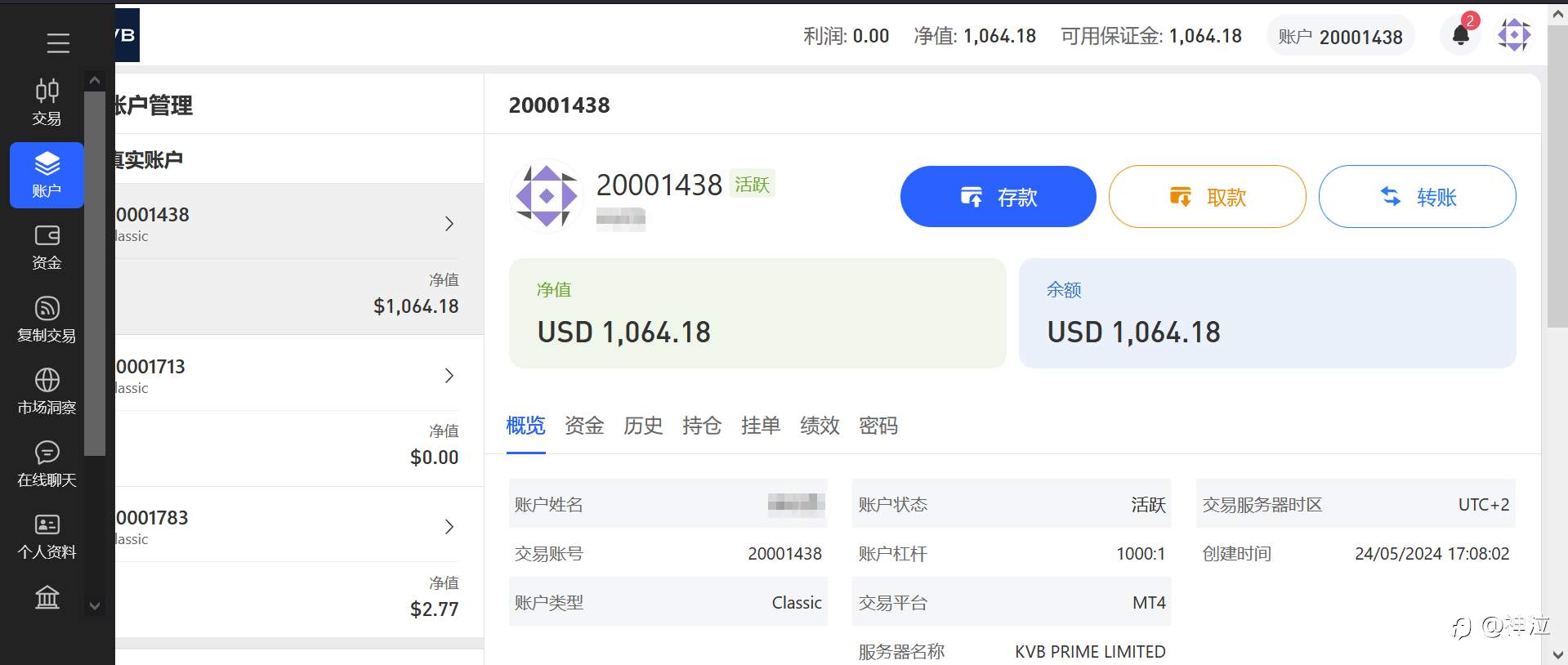Image resolution: width=1568 pixels, height=665 pixels.
Task: Click the sidebar scroll up arrow
Action: point(95,81)
